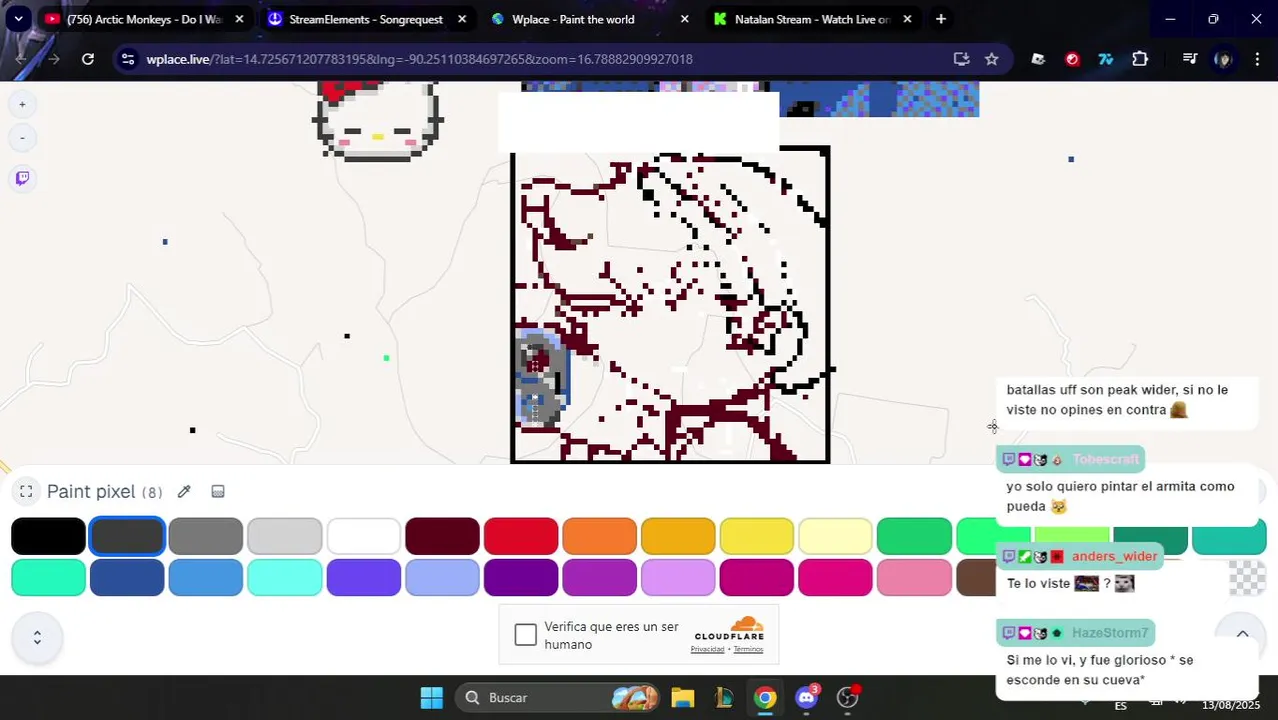Install app icon in address bar

961,59
